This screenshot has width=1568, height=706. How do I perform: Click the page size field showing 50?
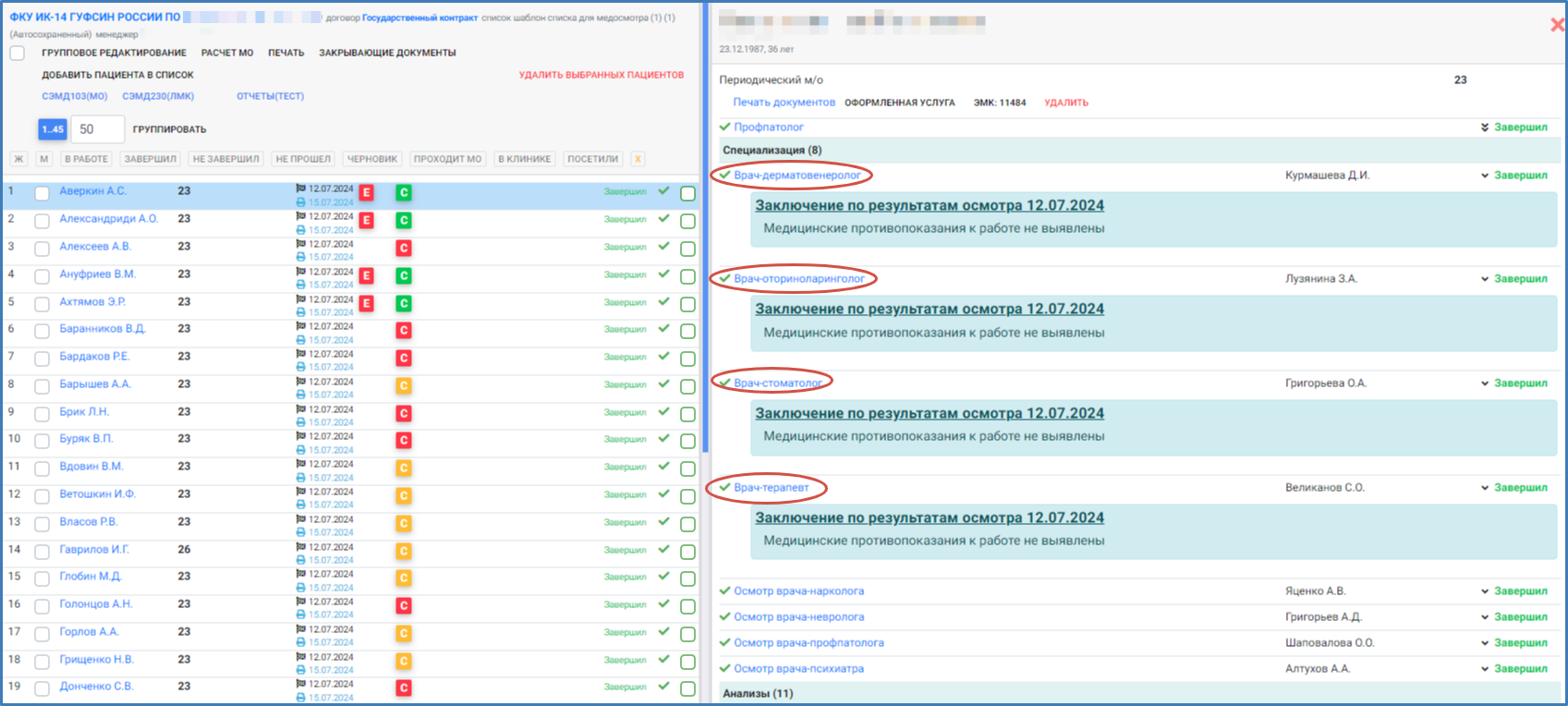coord(97,129)
